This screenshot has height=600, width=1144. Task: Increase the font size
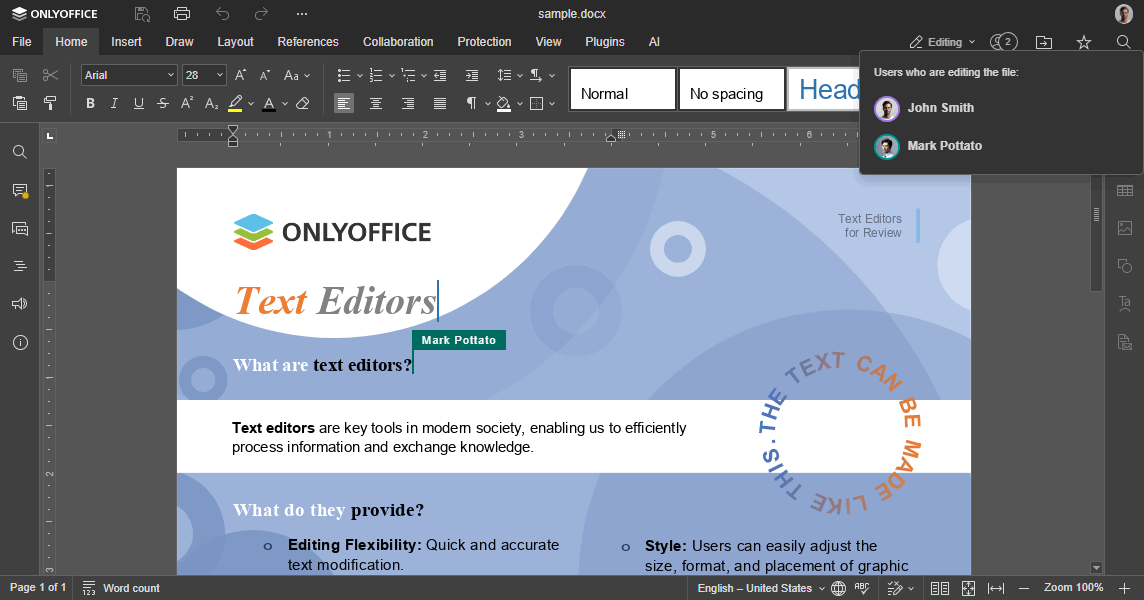[240, 75]
